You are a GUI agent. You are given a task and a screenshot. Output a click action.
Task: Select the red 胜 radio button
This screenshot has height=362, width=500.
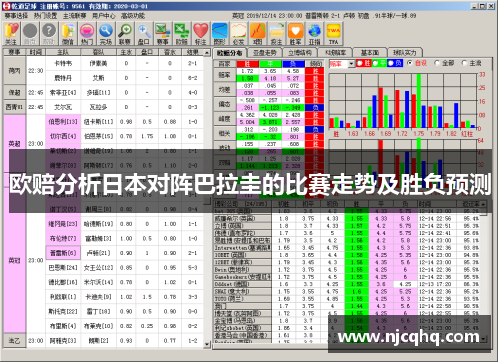[360, 63]
